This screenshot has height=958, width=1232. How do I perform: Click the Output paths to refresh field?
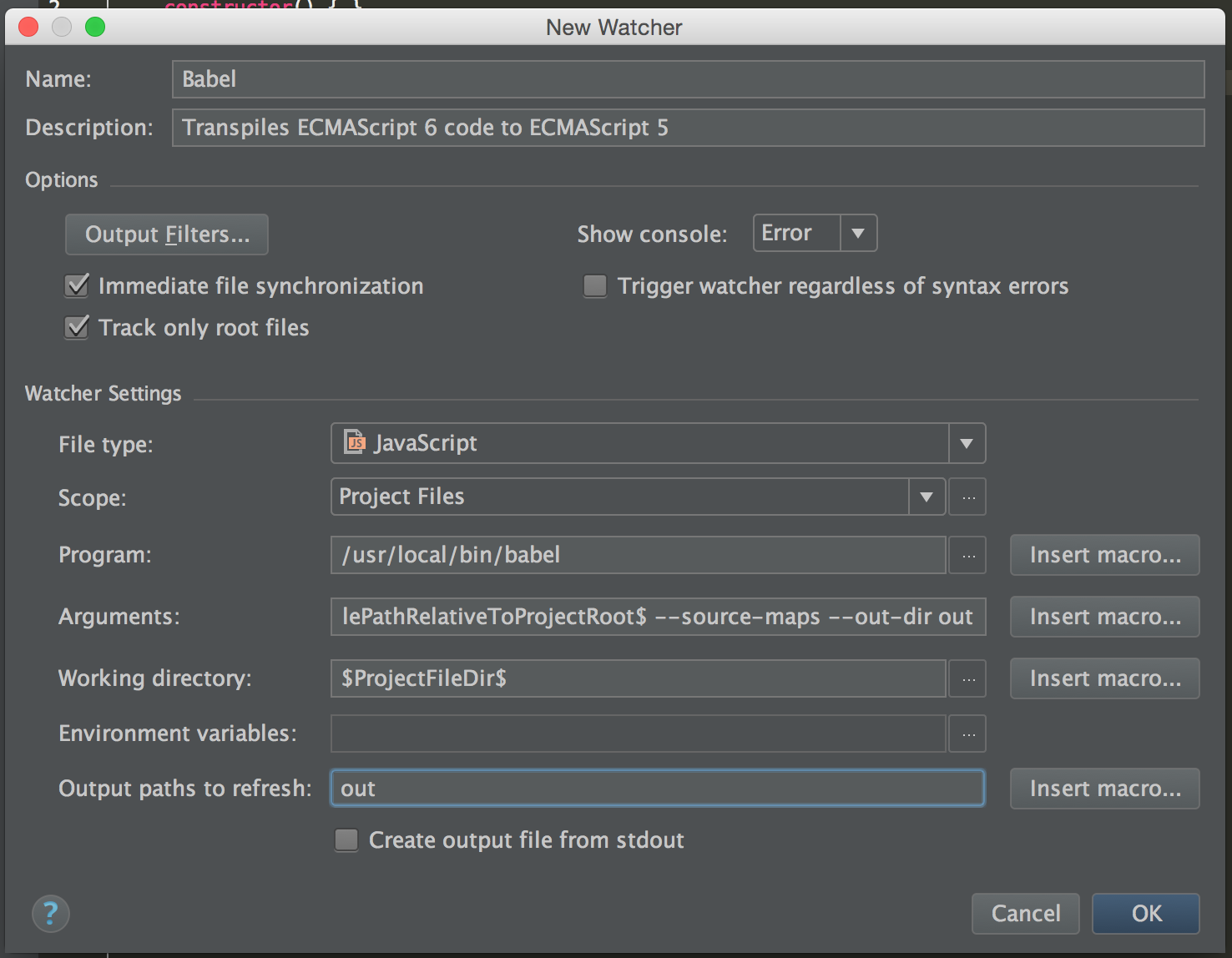click(x=658, y=789)
